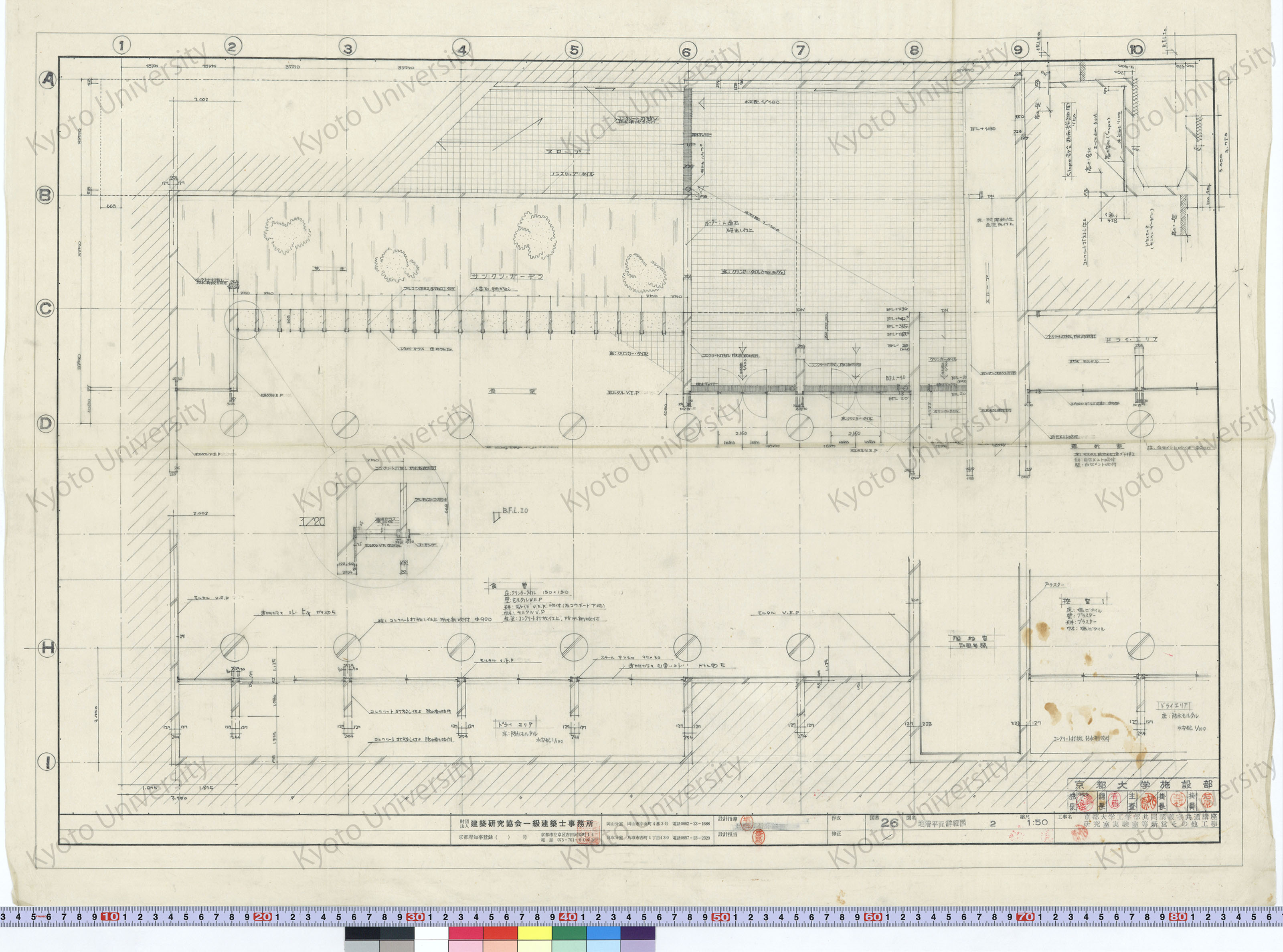Image resolution: width=1283 pixels, height=952 pixels.
Task: Click the blue color calibration swatch
Action: (x=603, y=934)
